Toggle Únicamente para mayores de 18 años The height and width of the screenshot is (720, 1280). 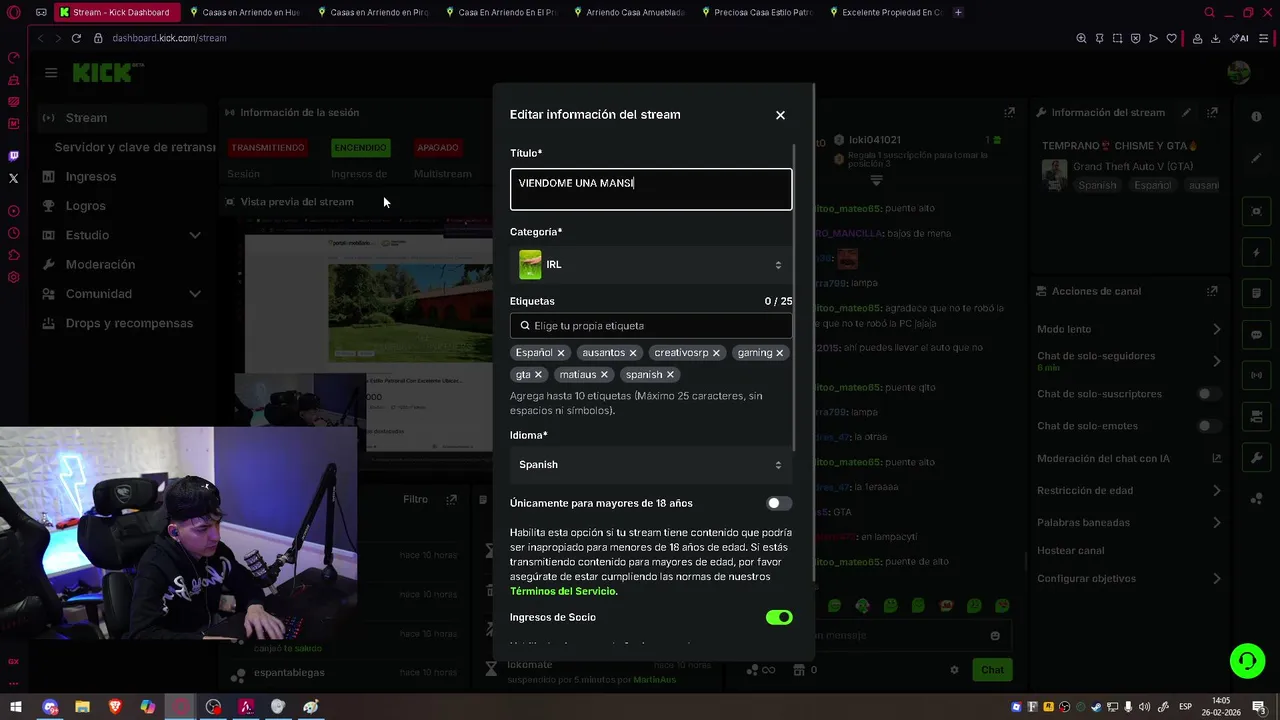pyautogui.click(x=779, y=503)
